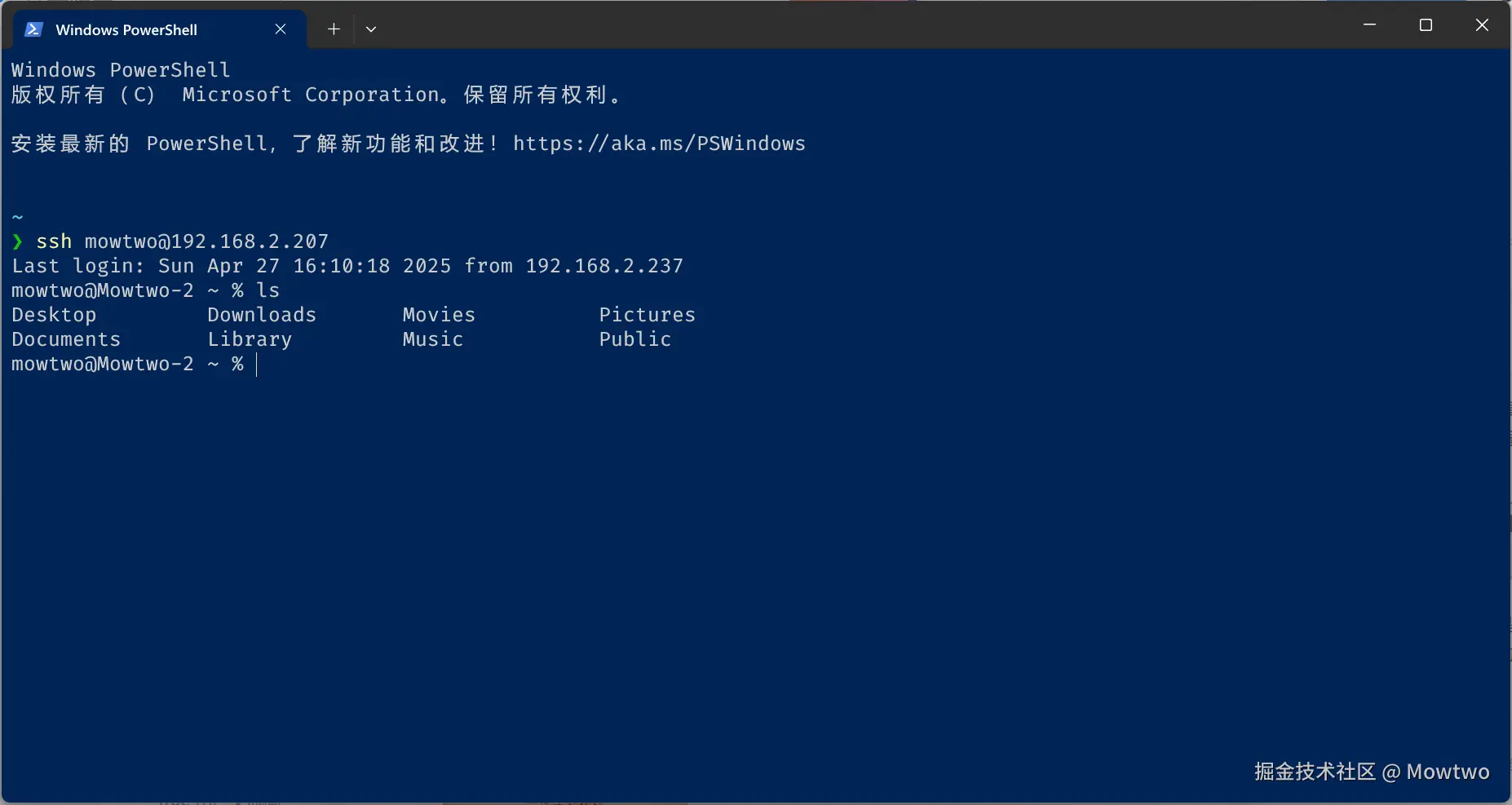The height and width of the screenshot is (805, 1512).
Task: Expand the new tab profile dropdown
Action: 371,29
